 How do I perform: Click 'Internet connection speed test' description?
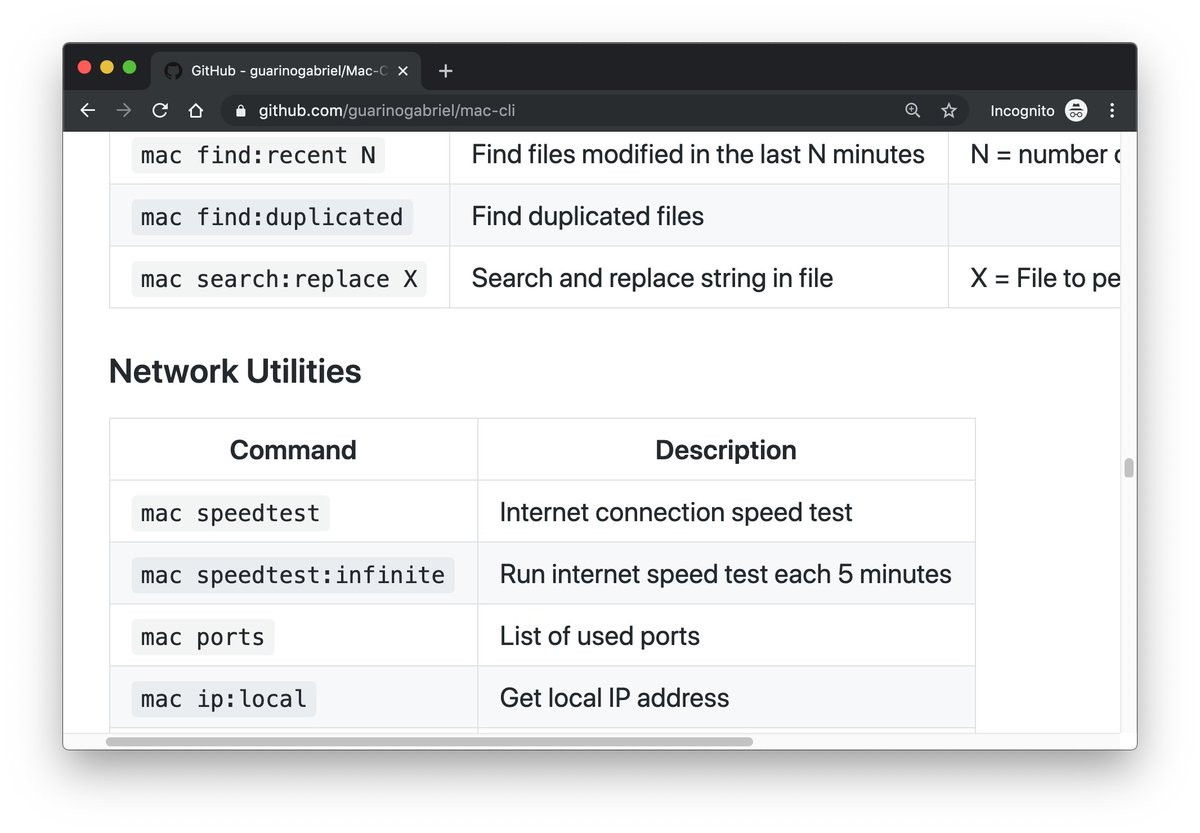[x=676, y=513]
